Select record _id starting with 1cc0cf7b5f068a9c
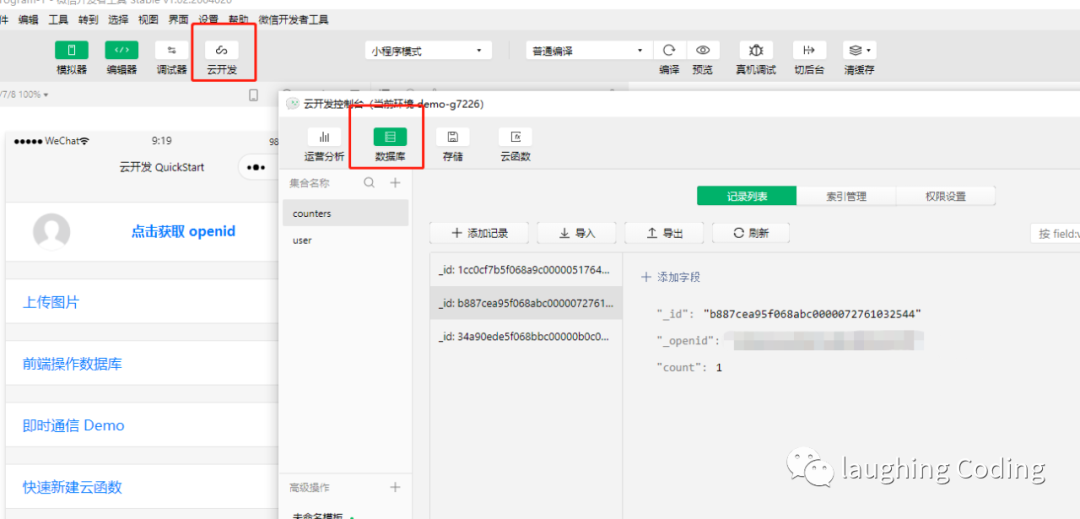The height and width of the screenshot is (519, 1080). 526,271
